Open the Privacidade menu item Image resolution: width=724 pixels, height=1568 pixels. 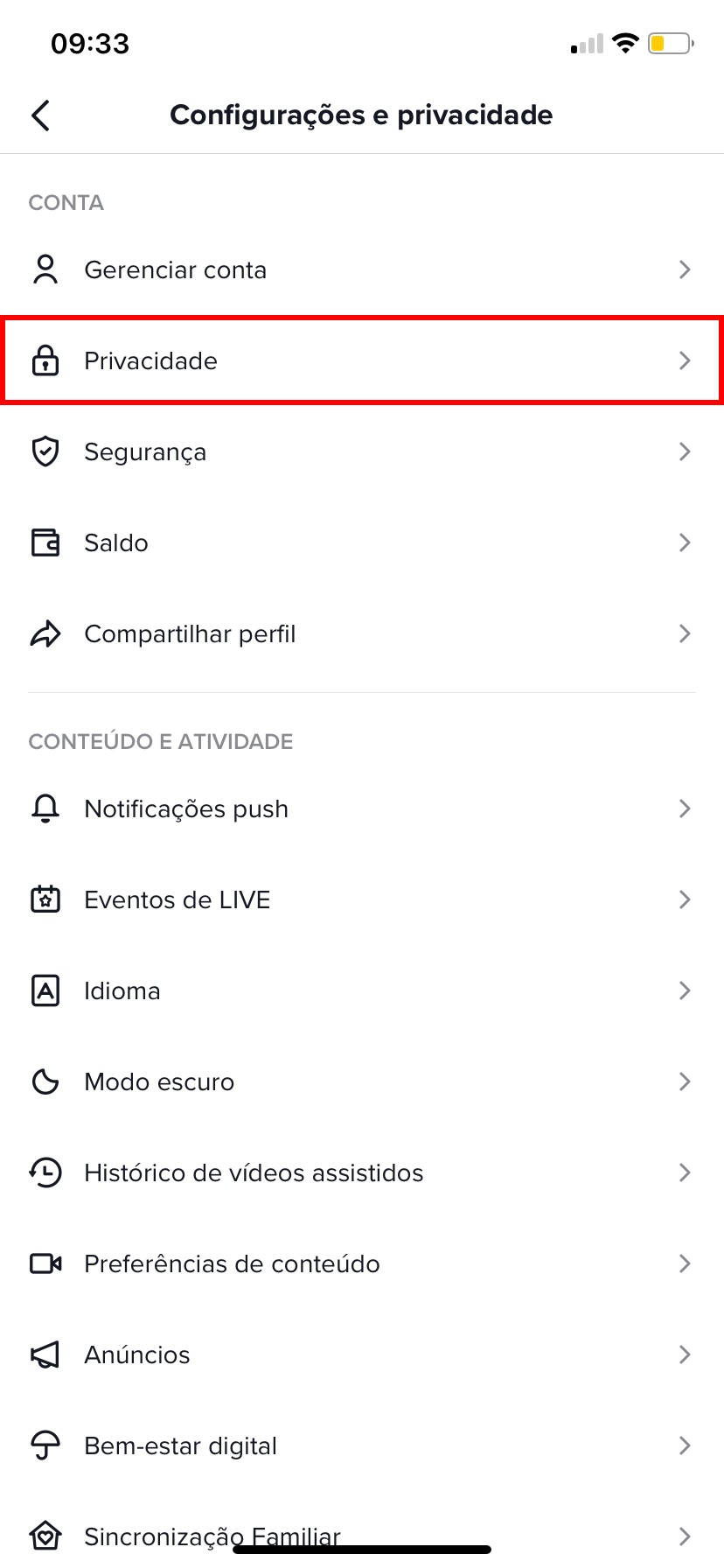(150, 360)
